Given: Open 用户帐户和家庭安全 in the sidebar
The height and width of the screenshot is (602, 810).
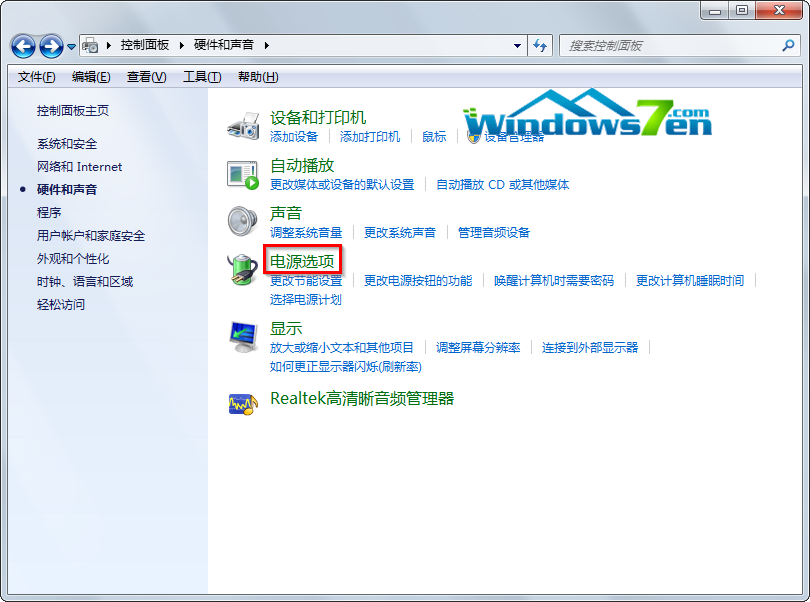Looking at the screenshot, I should pyautogui.click(x=91, y=236).
